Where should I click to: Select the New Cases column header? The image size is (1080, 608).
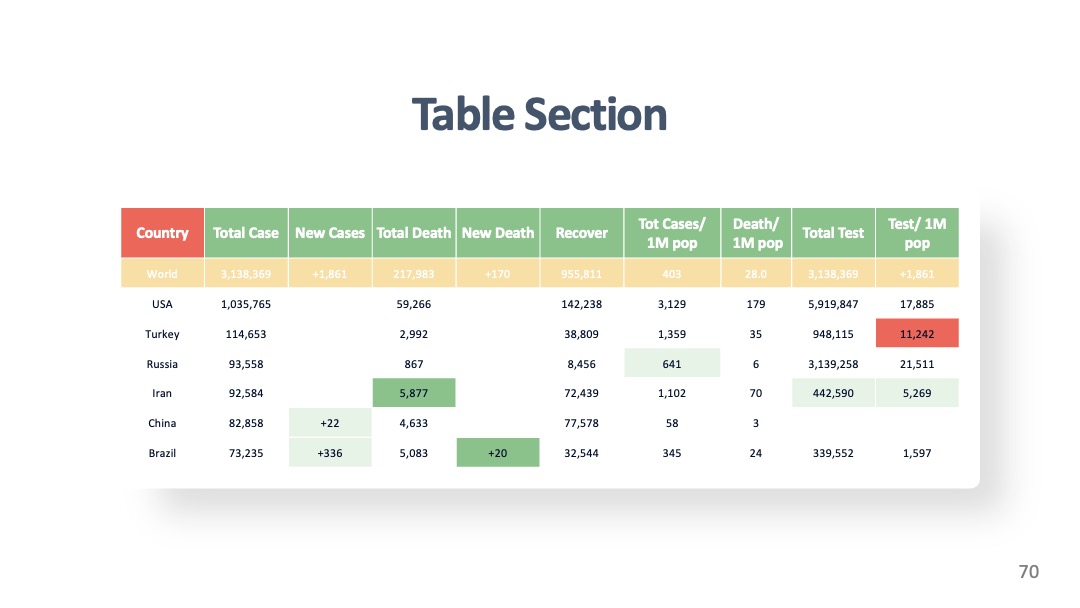(330, 233)
